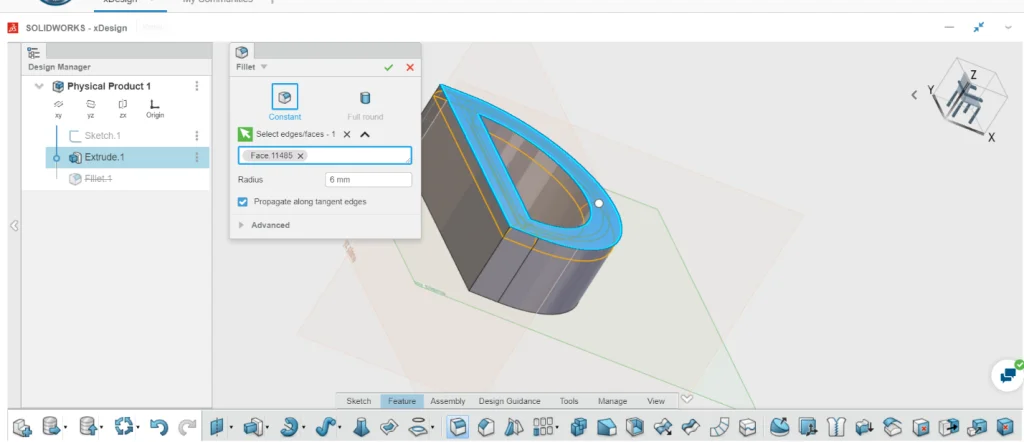Click the green checkmark to confirm Fillet
1024x442 pixels.
(388, 67)
